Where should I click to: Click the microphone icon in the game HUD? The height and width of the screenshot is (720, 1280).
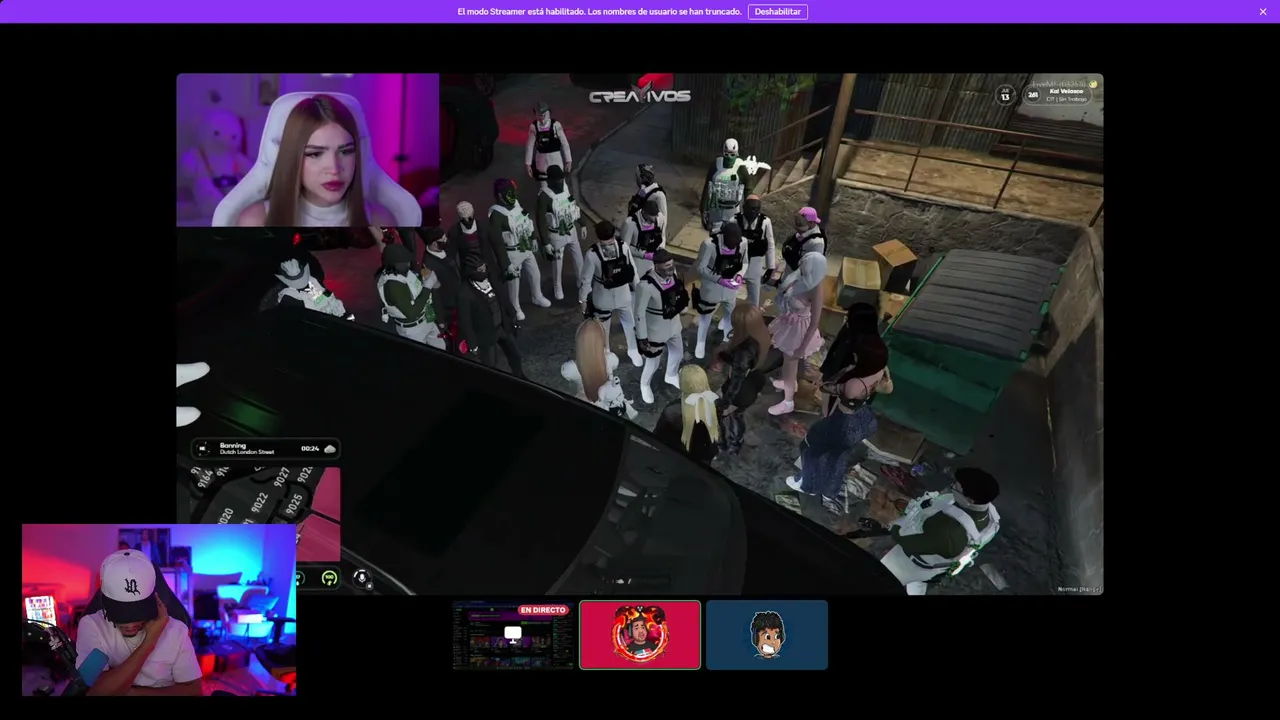point(361,578)
